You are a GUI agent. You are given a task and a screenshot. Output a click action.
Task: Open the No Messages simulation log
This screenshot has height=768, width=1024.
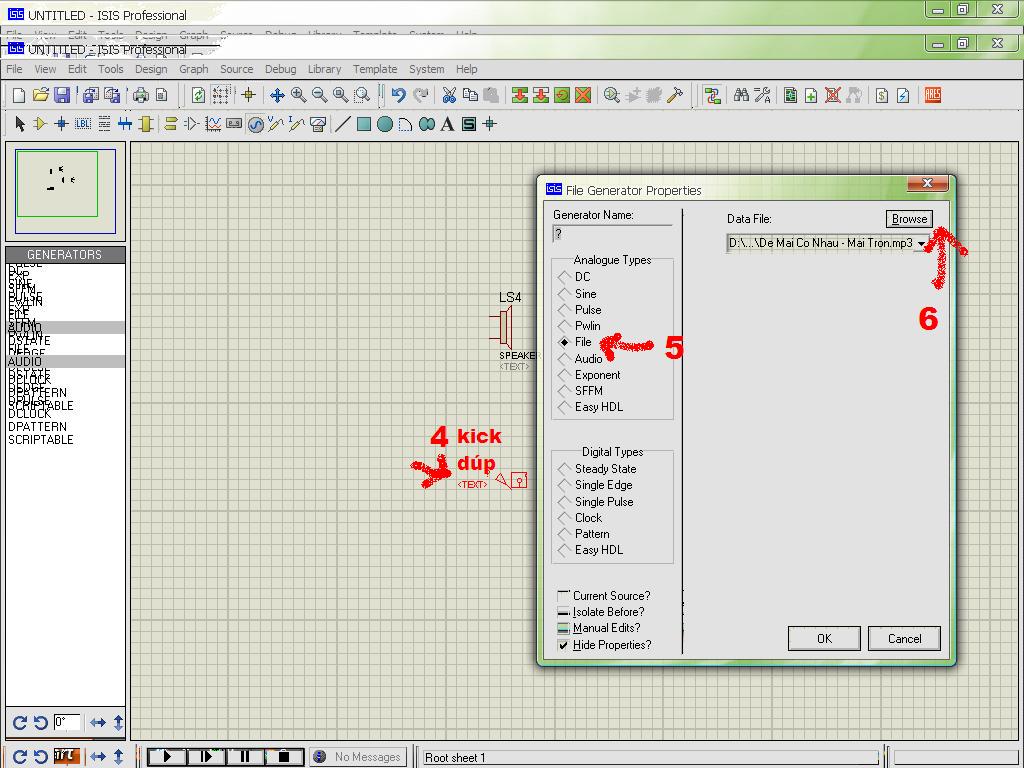tap(357, 757)
